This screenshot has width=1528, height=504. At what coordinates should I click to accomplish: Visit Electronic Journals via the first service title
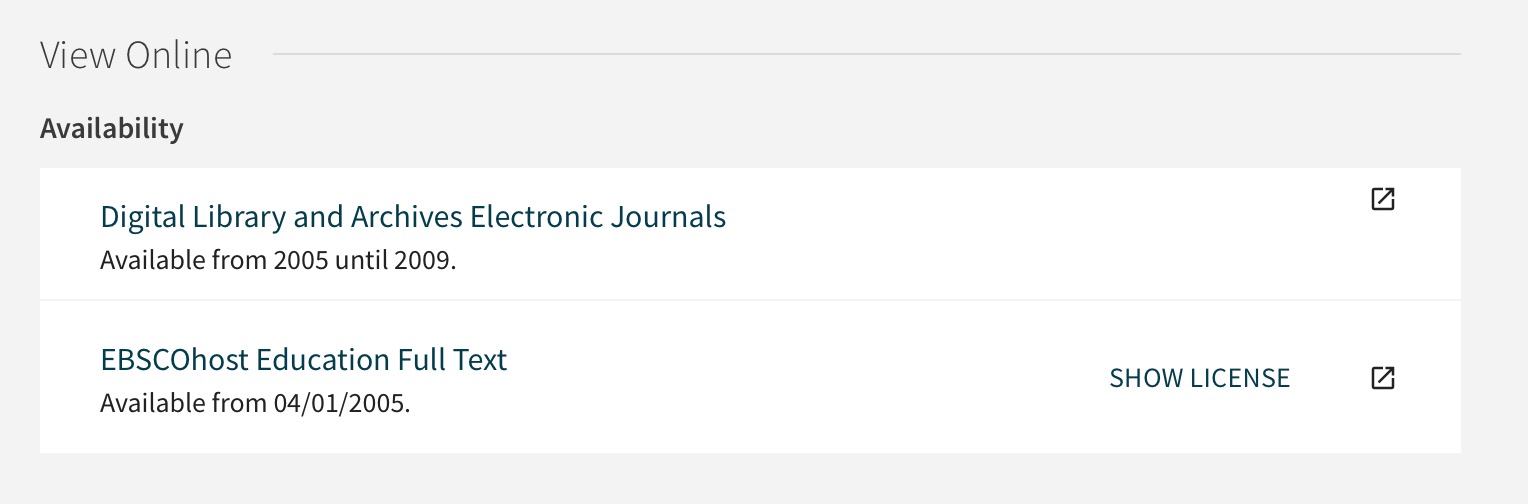[413, 216]
